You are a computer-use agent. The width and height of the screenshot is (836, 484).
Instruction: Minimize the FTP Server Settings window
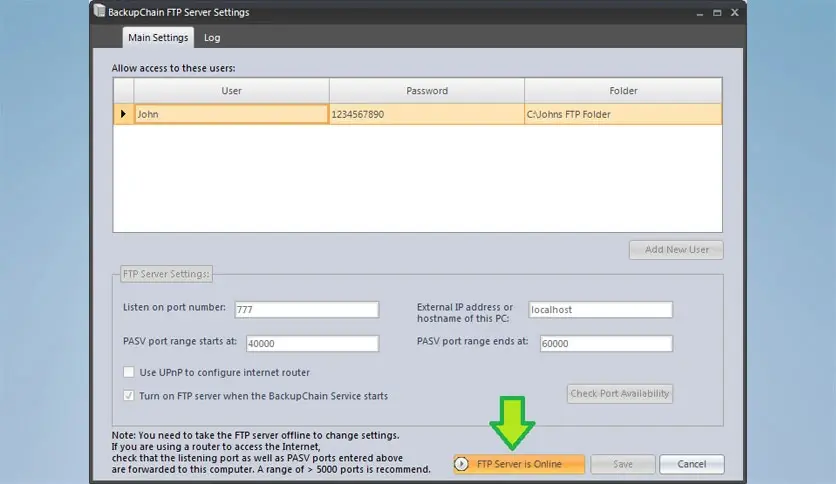[700, 13]
